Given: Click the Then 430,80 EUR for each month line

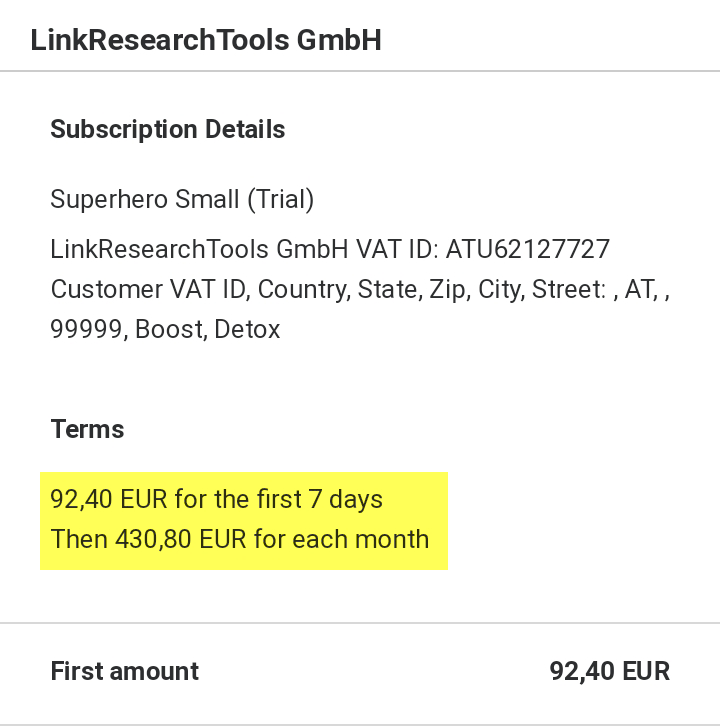Looking at the screenshot, I should 240,539.
